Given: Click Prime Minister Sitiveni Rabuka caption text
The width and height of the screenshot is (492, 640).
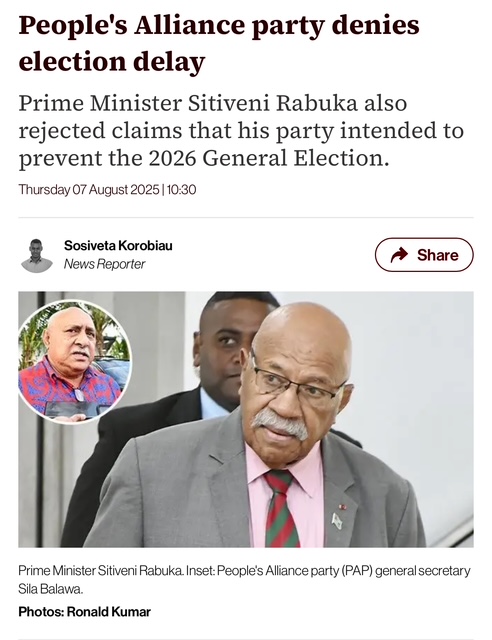Looking at the screenshot, I should (100, 570).
